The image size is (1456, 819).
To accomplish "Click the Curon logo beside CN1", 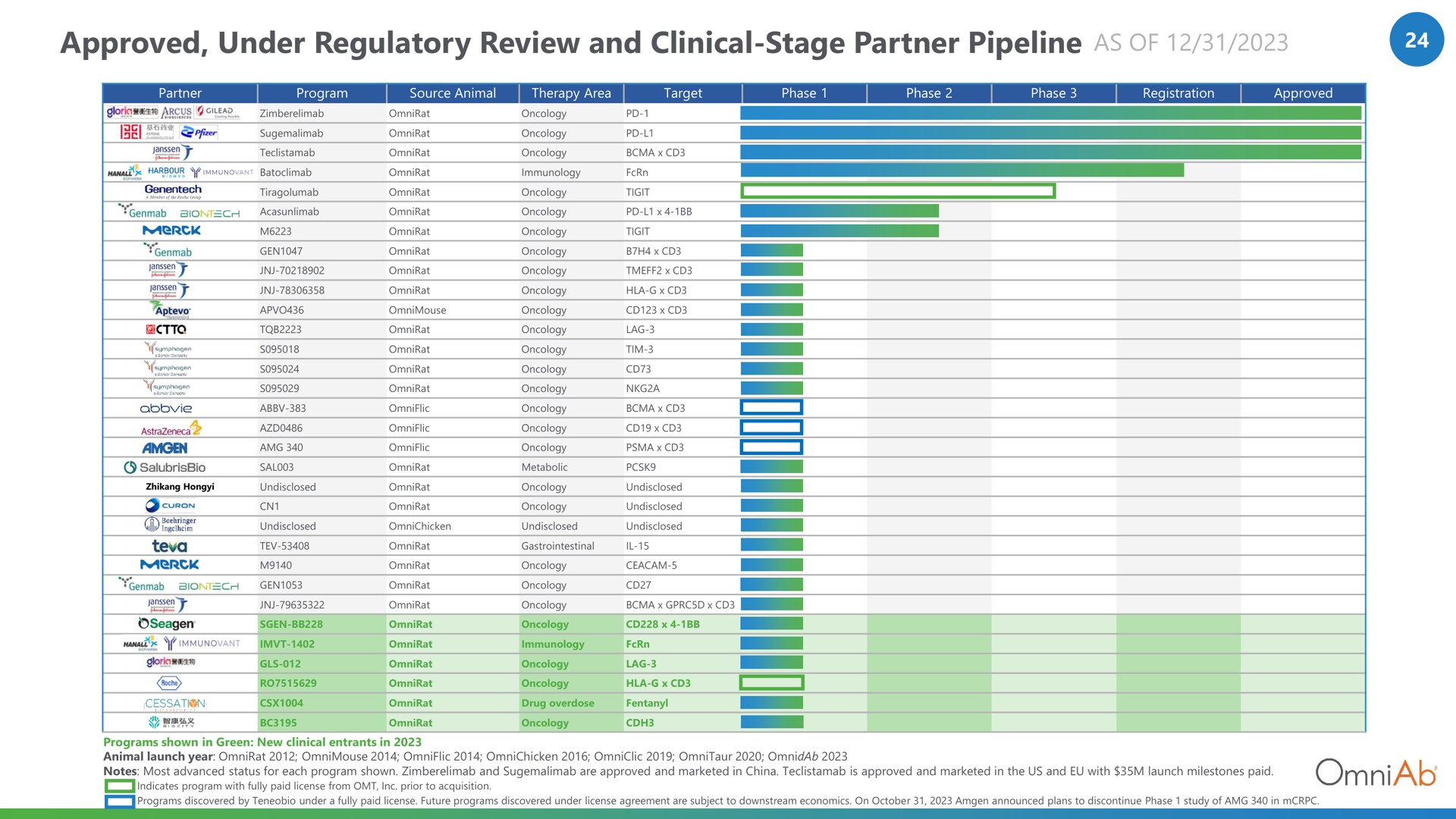I will click(x=171, y=505).
